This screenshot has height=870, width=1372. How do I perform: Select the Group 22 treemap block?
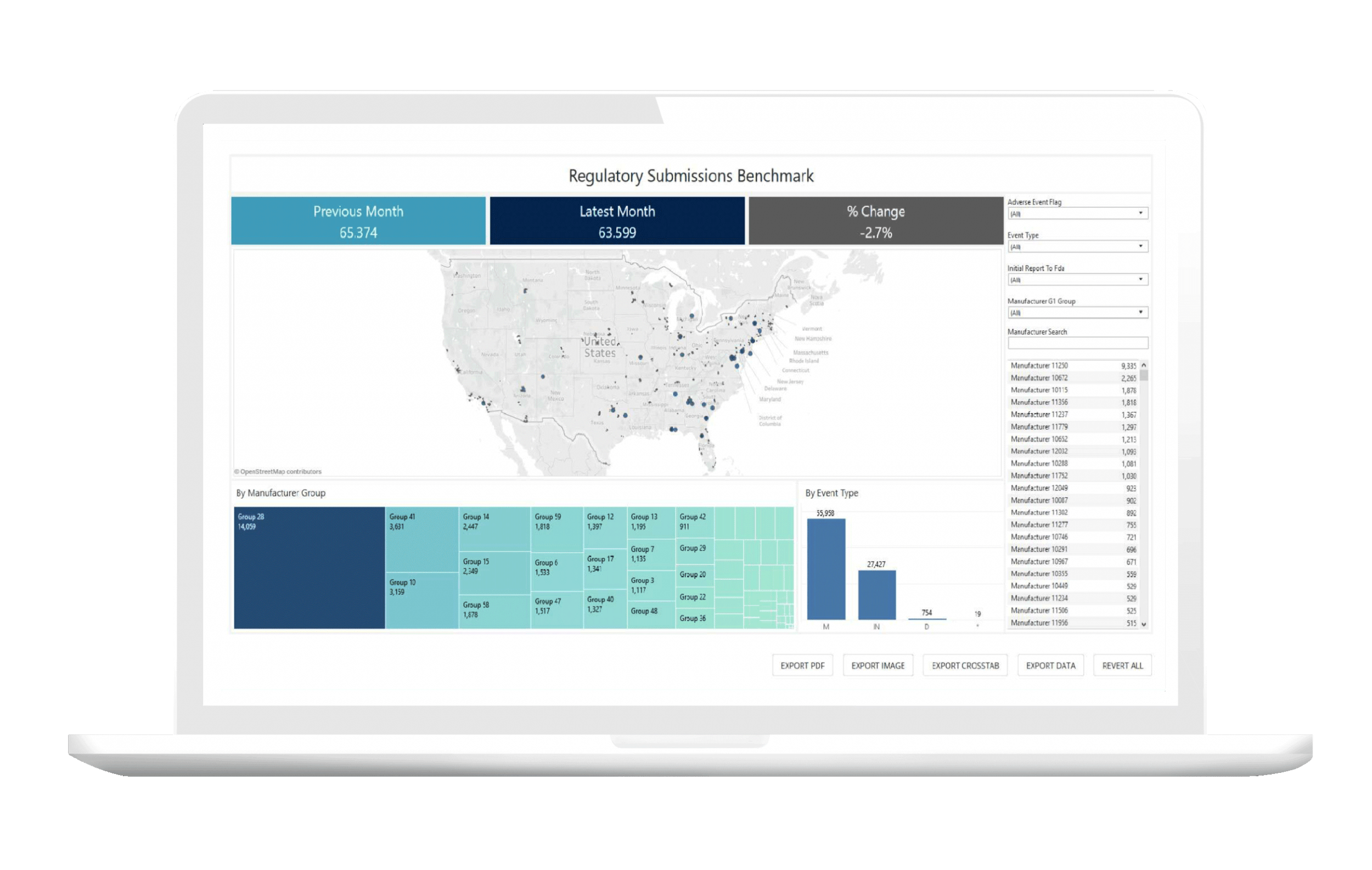(695, 598)
